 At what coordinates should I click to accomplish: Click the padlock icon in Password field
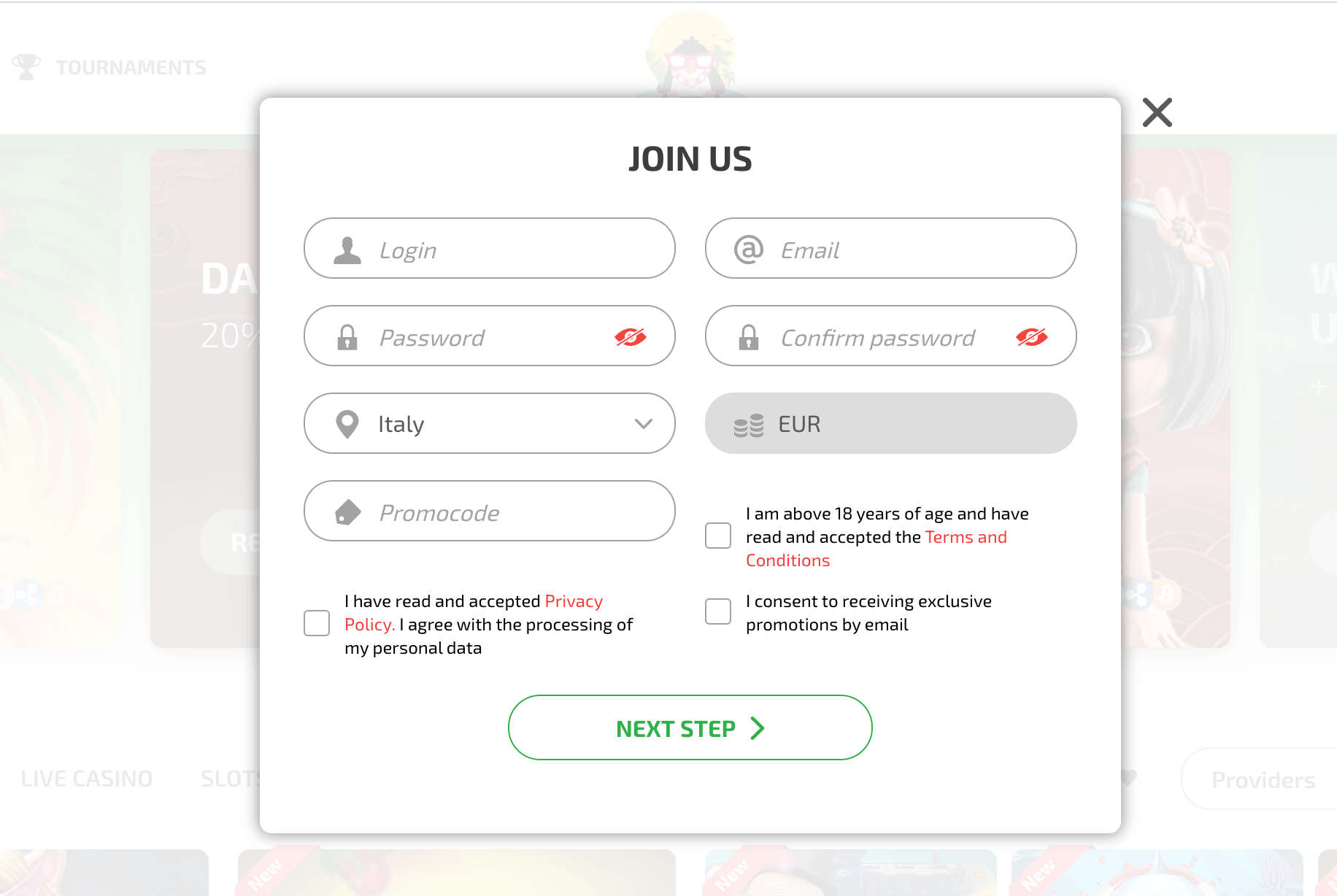pos(347,336)
